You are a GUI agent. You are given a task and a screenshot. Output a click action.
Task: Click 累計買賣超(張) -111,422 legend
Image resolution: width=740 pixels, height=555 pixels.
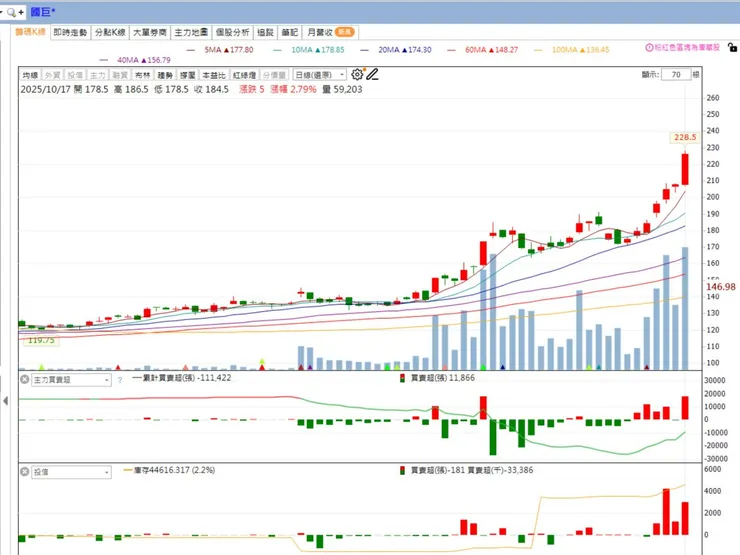[x=182, y=378]
